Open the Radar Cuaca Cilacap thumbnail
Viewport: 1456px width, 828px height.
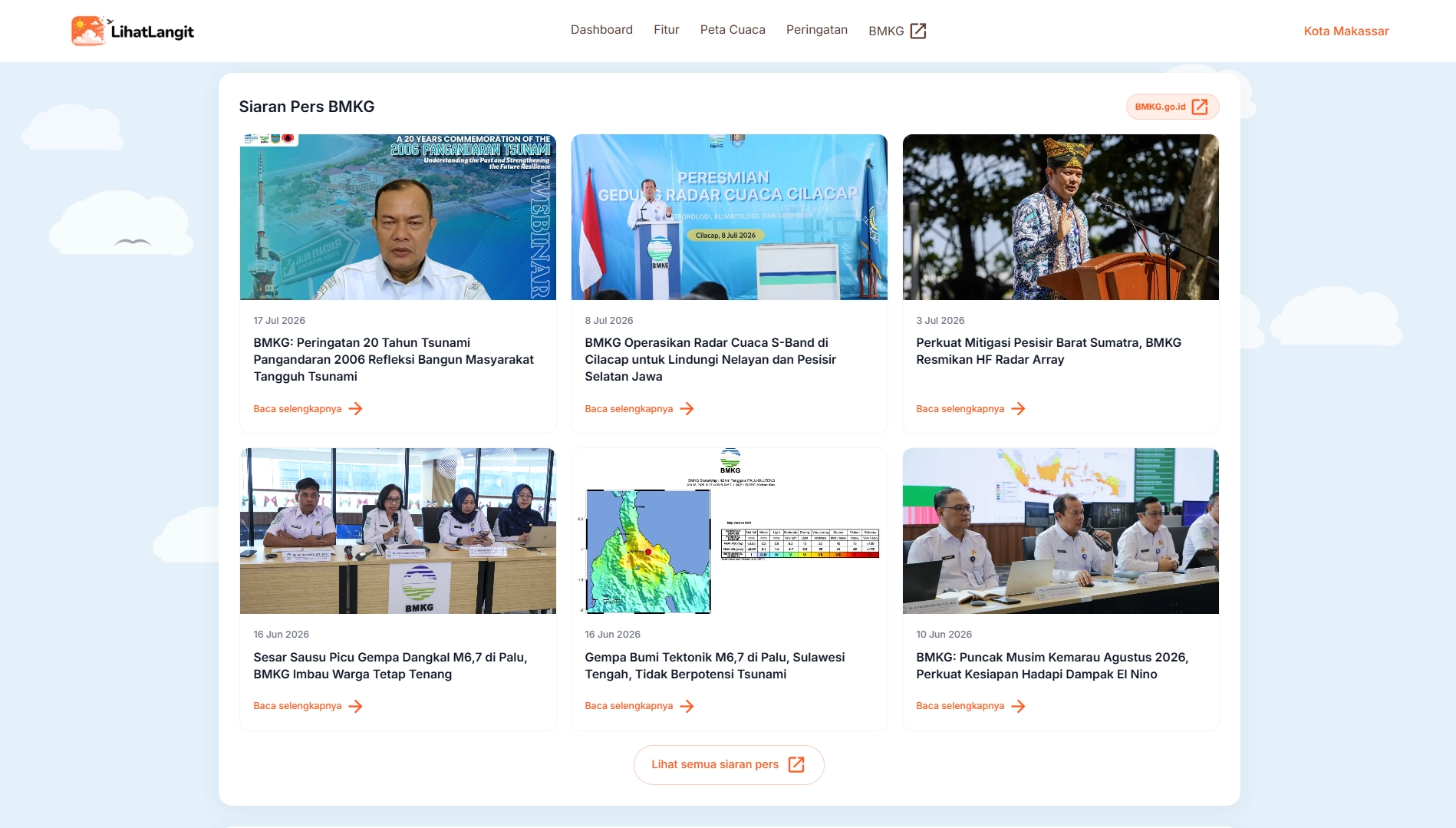click(x=730, y=217)
